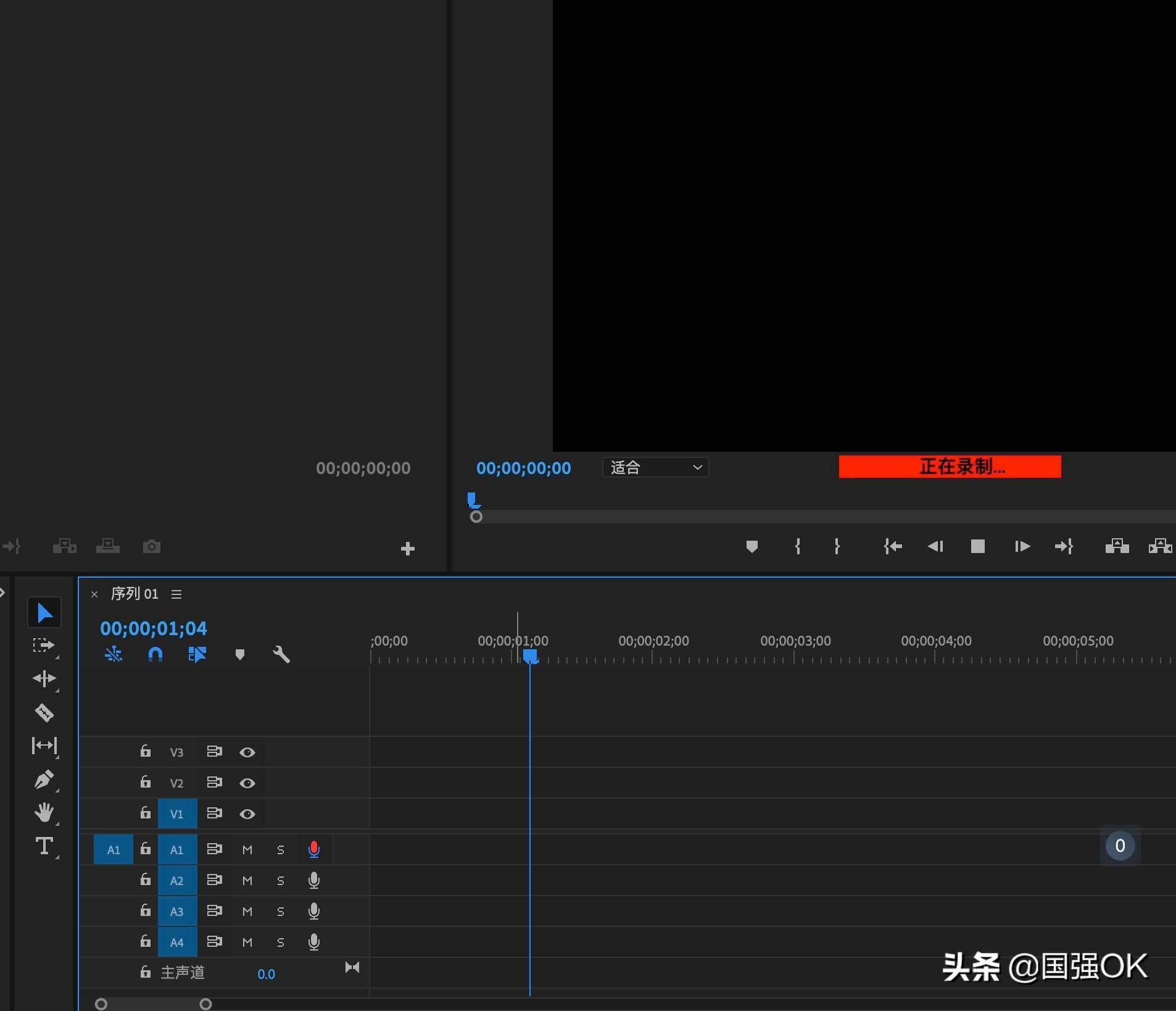Select the Razor tool
Image resolution: width=1176 pixels, height=1011 pixels.
[x=44, y=712]
